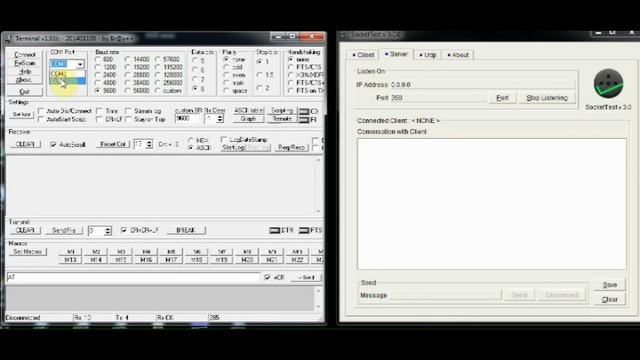Open Terminal Help
Viewport: 640px width, 360px height.
click(x=25, y=71)
